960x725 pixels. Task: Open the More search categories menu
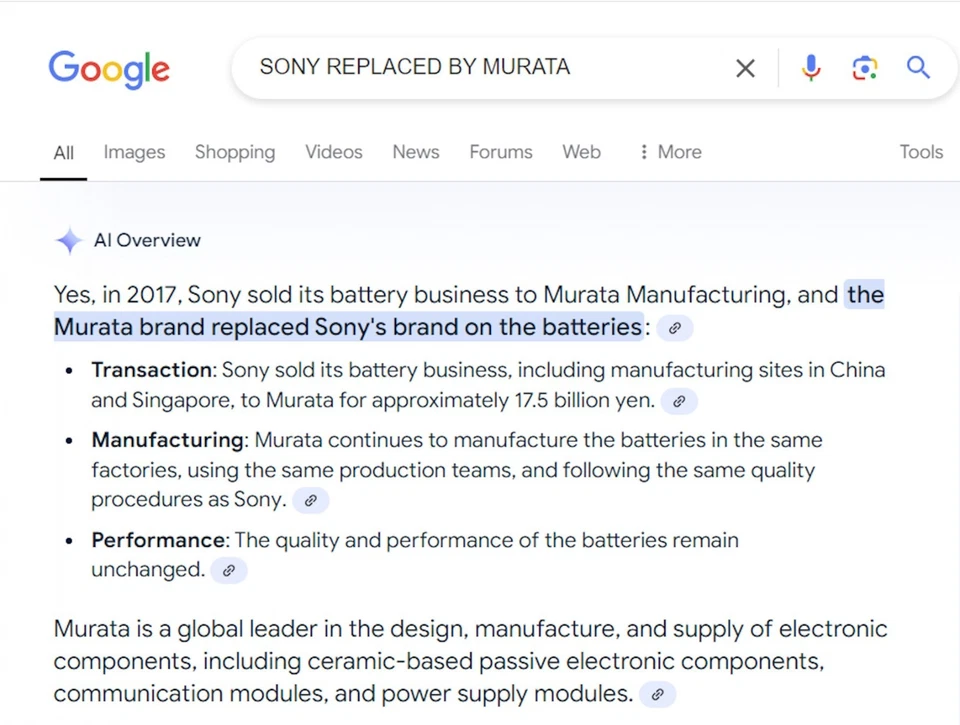click(x=679, y=152)
